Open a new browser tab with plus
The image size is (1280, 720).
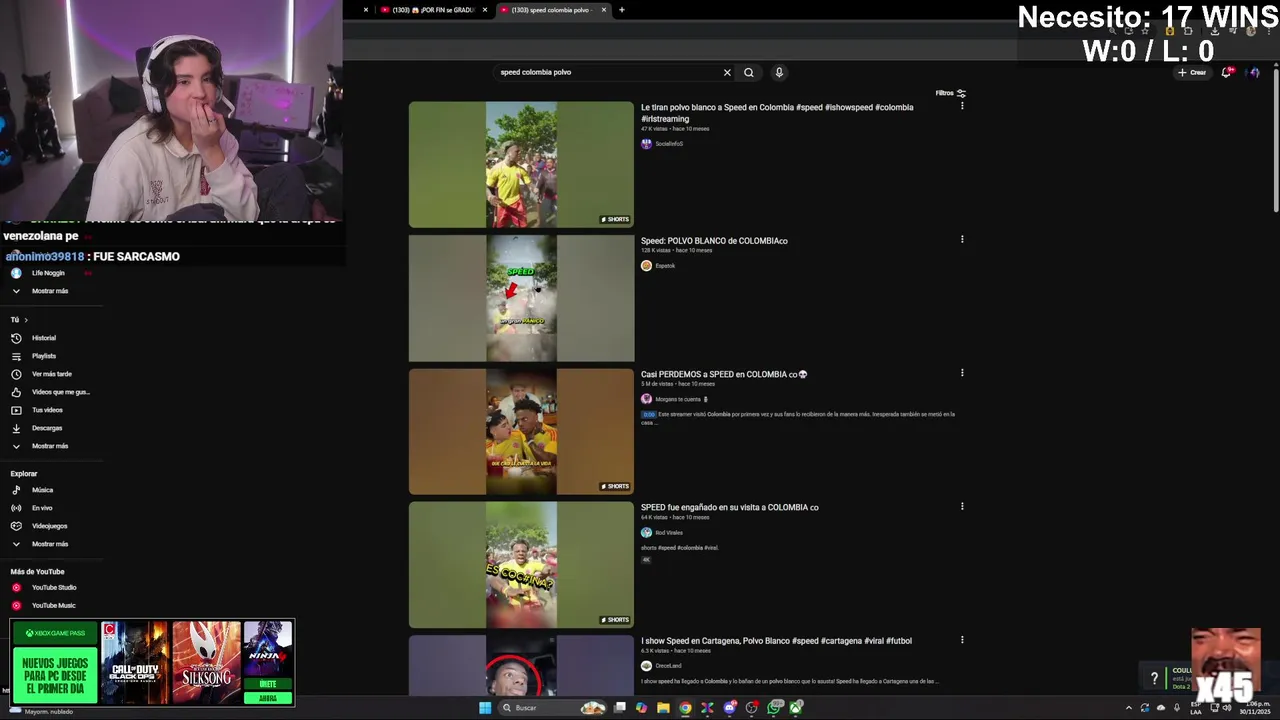click(x=621, y=10)
